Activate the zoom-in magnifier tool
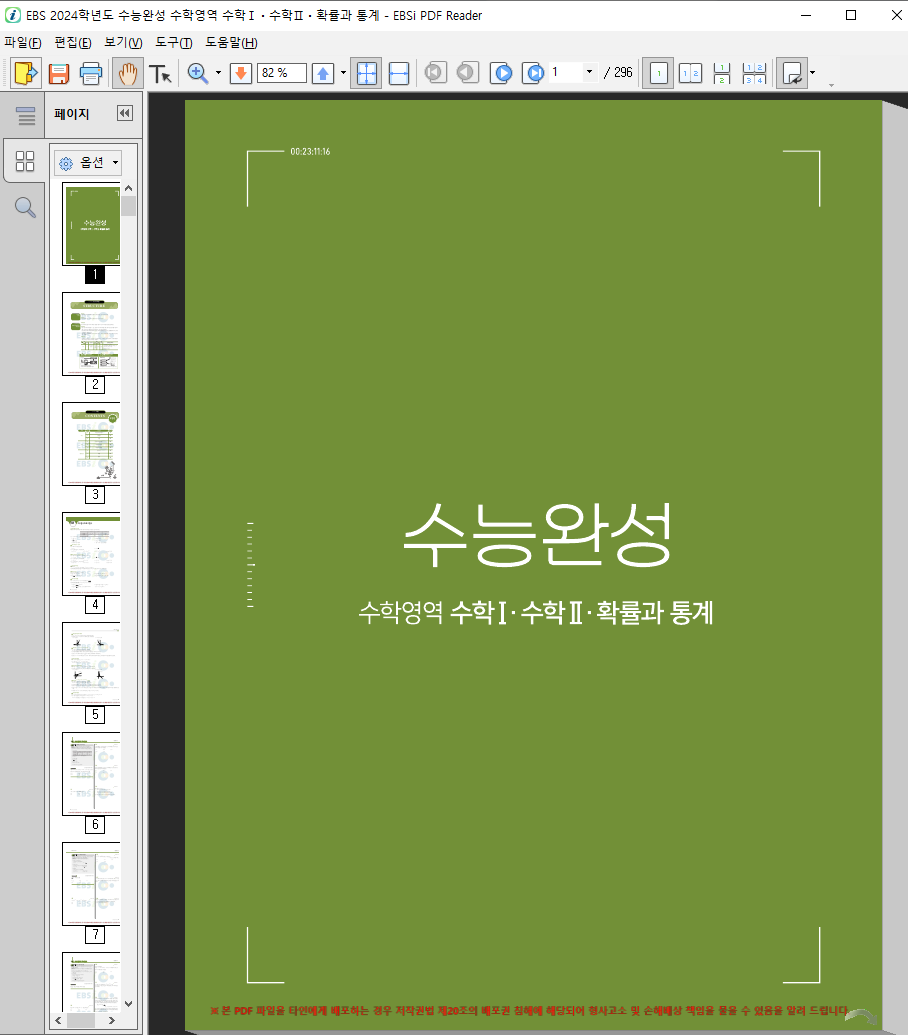The width and height of the screenshot is (908, 1035). (198, 73)
